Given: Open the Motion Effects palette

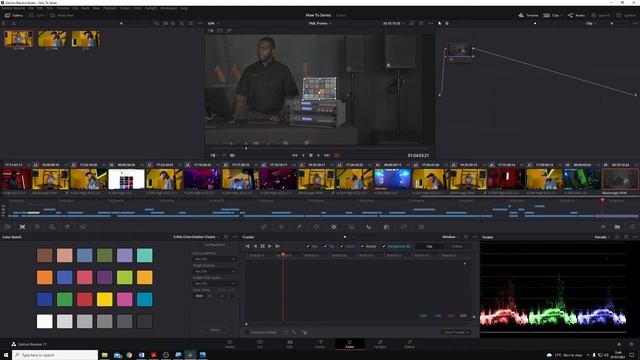Looking at the screenshot, I should pyautogui.click(x=82, y=227).
